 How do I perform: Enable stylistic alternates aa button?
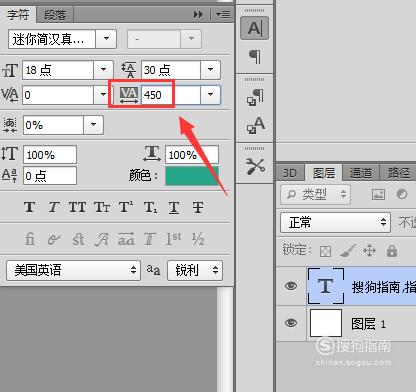pyautogui.click(x=126, y=239)
